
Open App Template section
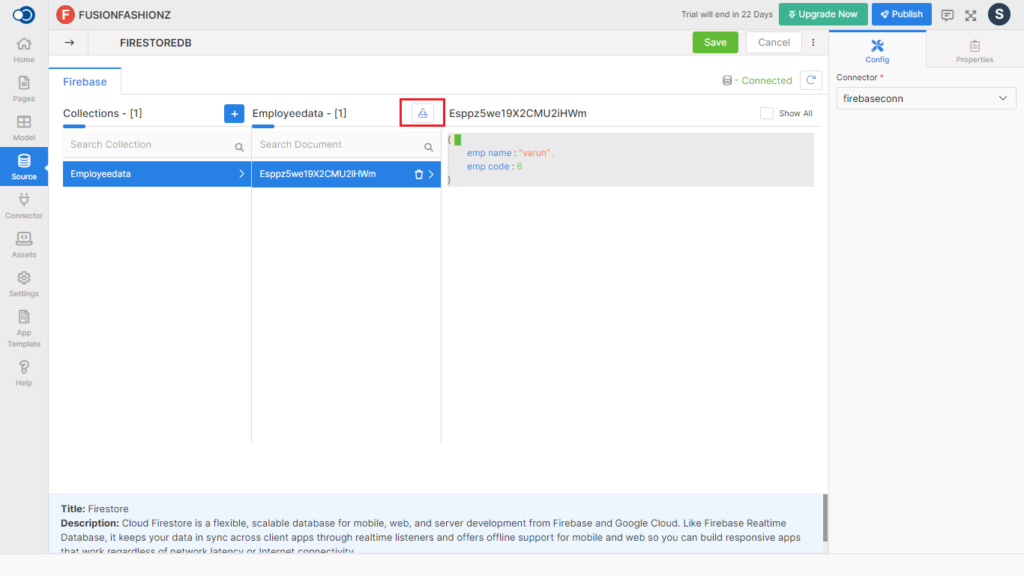(24, 328)
